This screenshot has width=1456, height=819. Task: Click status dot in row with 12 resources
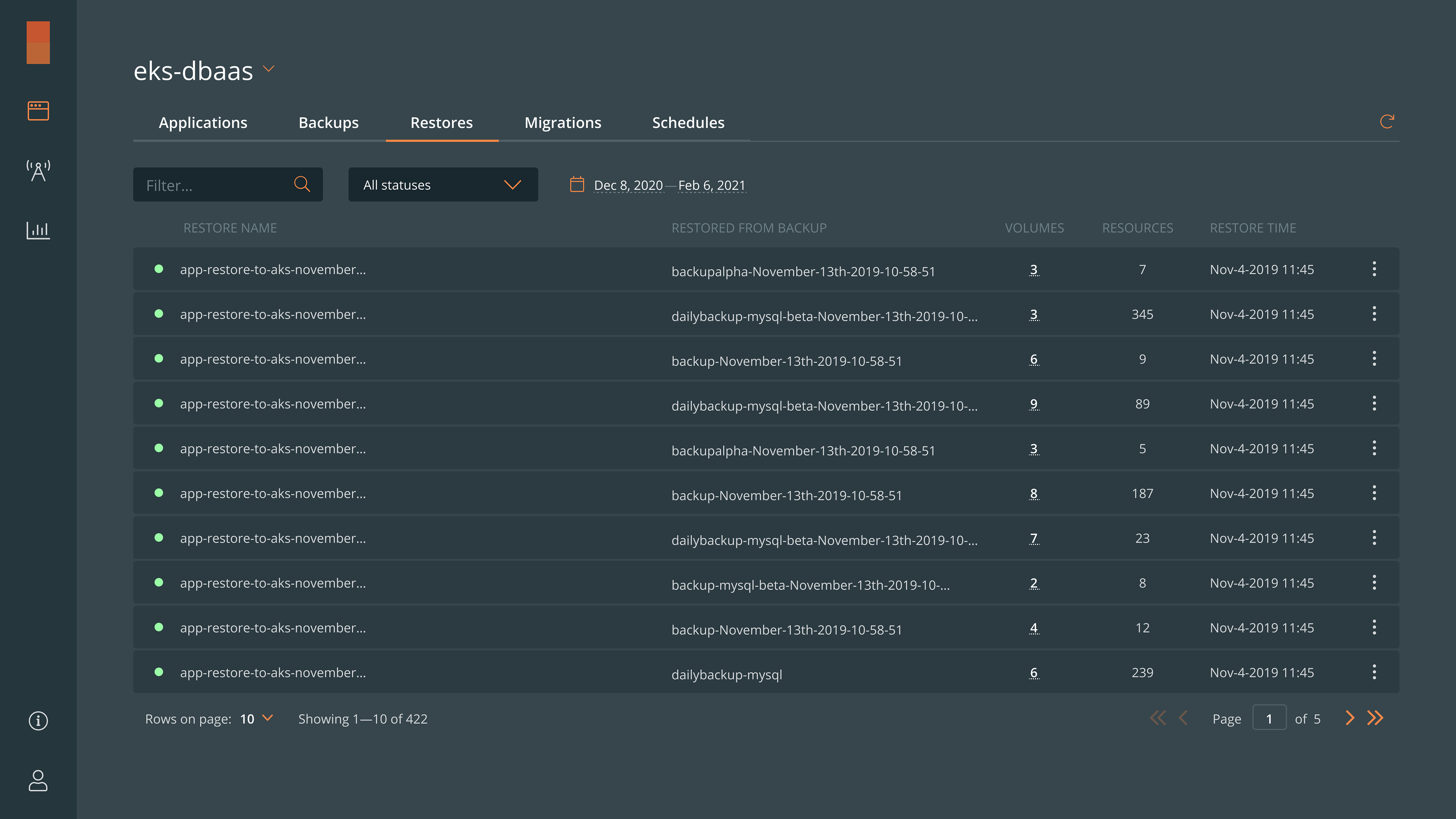159,627
